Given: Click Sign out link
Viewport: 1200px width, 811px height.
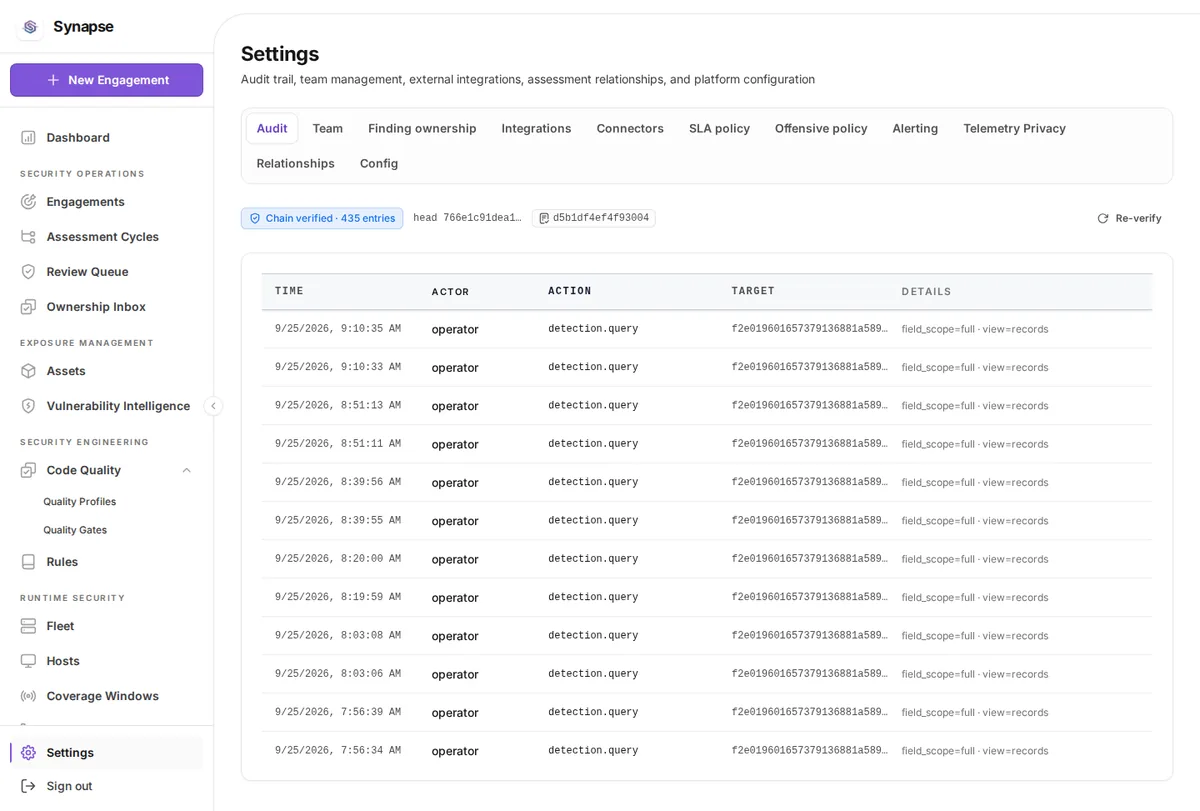Looking at the screenshot, I should [x=107, y=786].
